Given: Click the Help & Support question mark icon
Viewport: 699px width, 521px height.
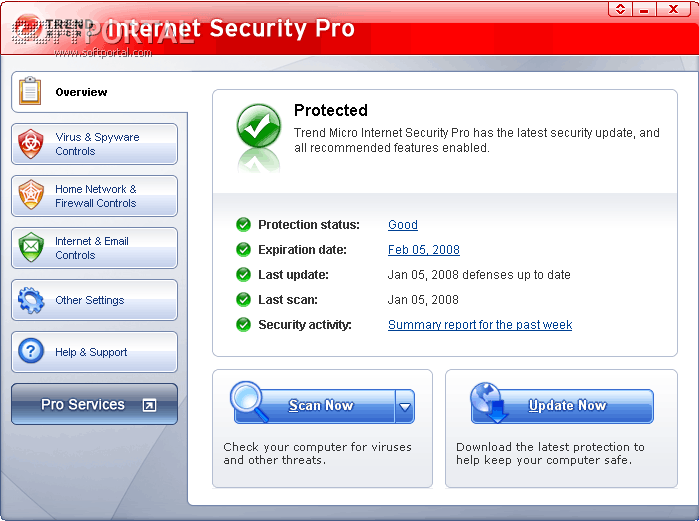Looking at the screenshot, I should 31,352.
